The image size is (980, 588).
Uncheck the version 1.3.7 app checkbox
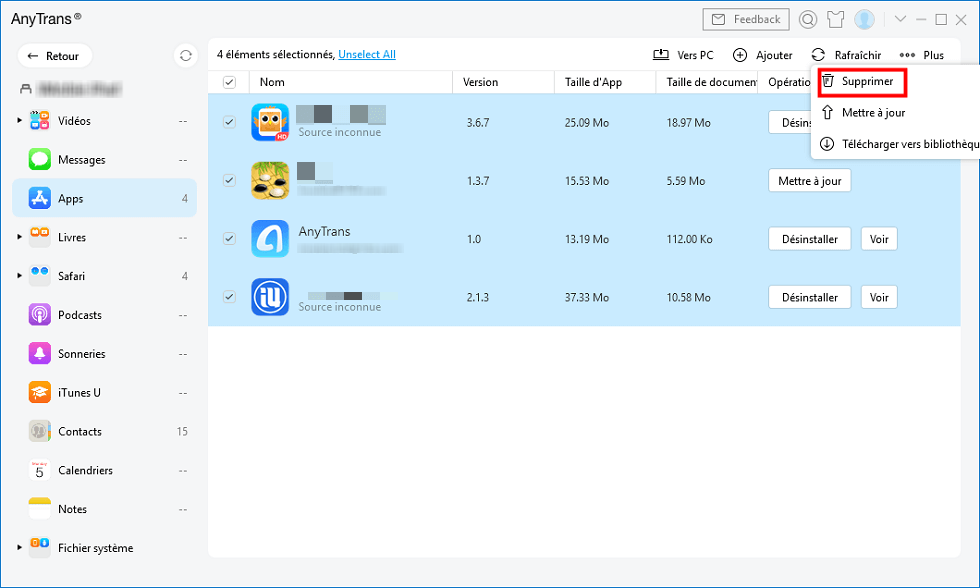(229, 180)
